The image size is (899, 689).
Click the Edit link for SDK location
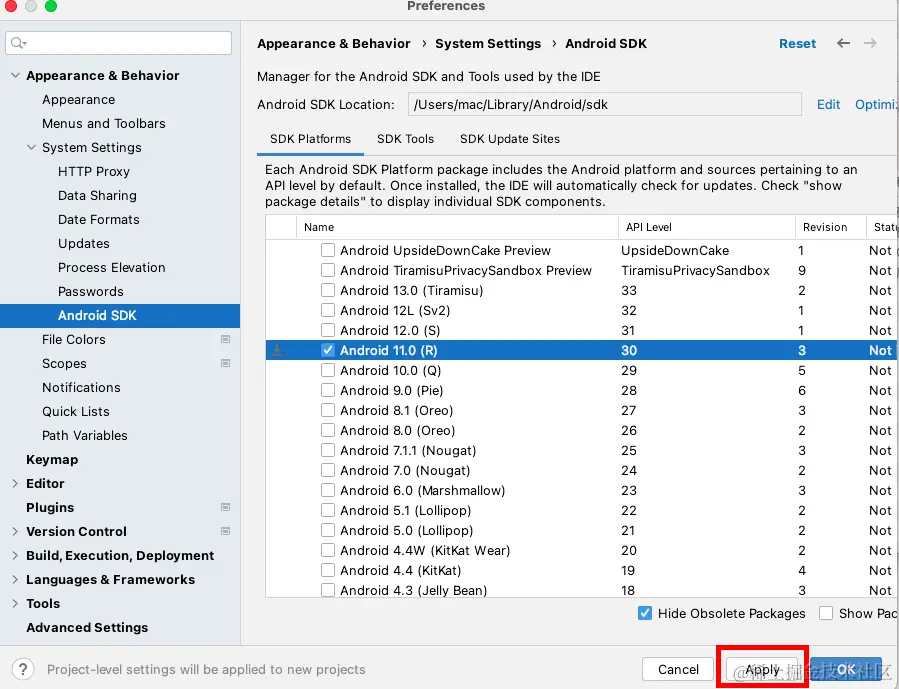point(828,104)
